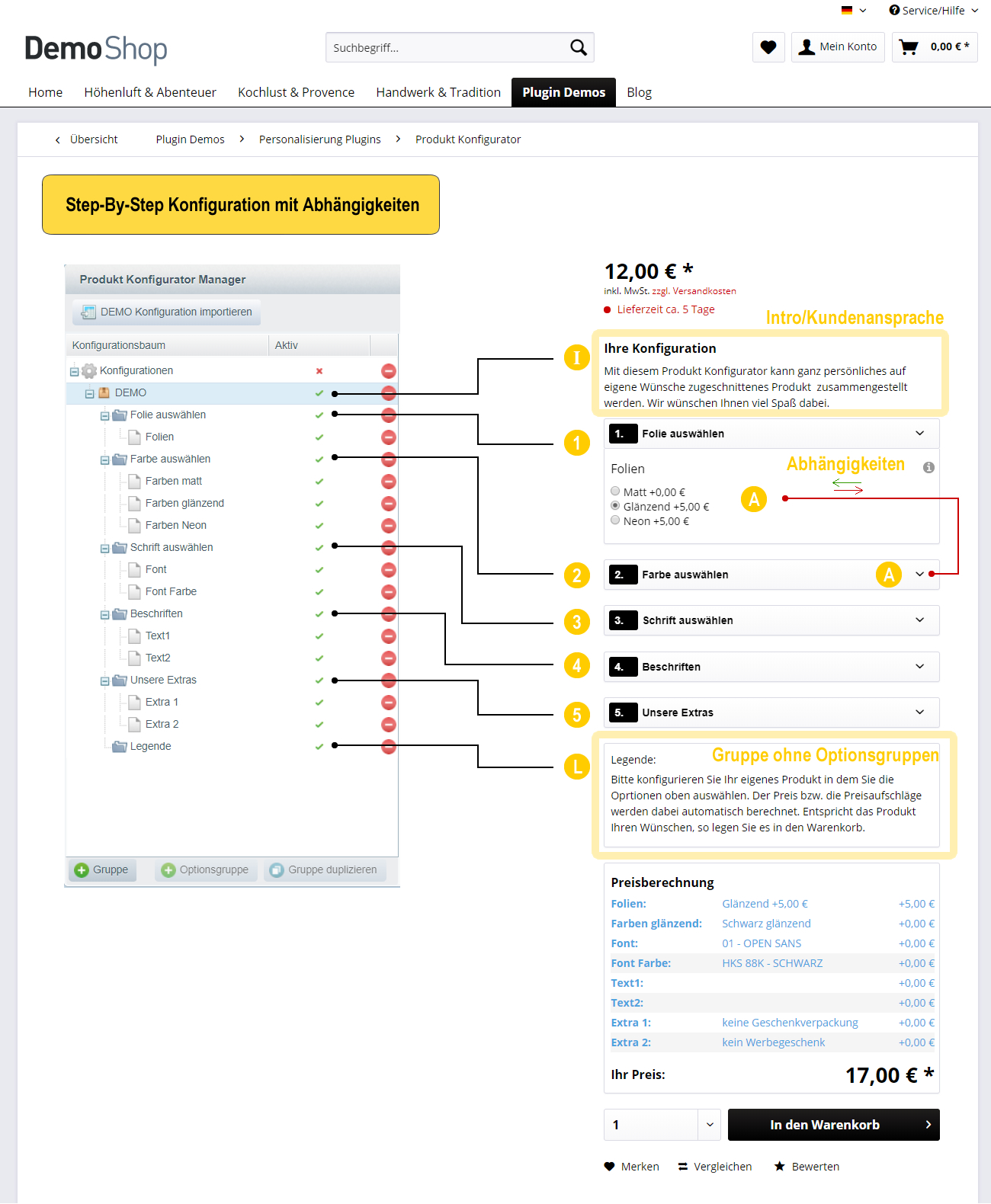
Task: Collapse the Farbe auswählen tree node
Action: coord(105,460)
